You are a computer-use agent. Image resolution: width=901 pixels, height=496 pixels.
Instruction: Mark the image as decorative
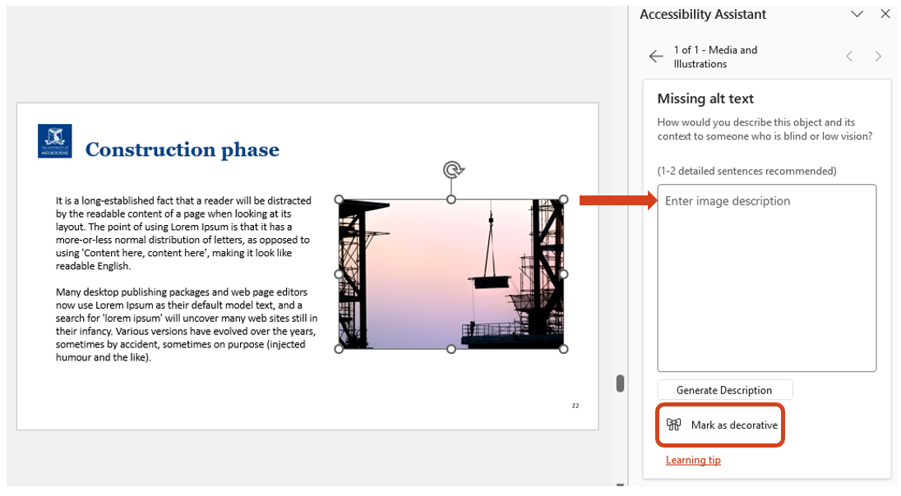[x=720, y=425]
